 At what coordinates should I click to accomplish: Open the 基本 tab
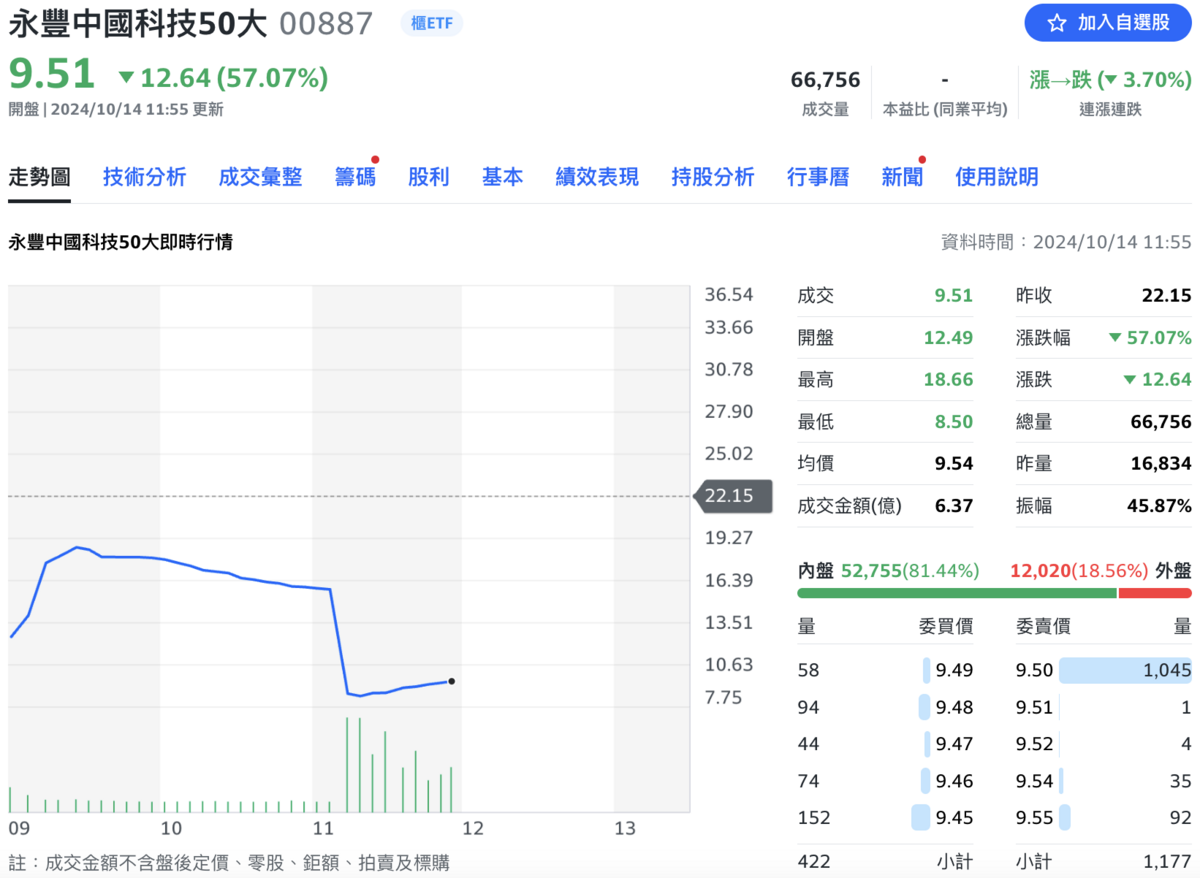tap(502, 177)
